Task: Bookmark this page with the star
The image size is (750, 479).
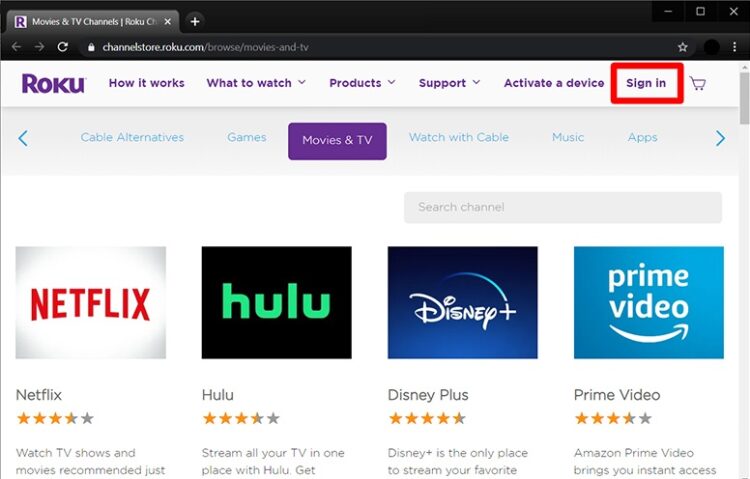Action: point(683,47)
